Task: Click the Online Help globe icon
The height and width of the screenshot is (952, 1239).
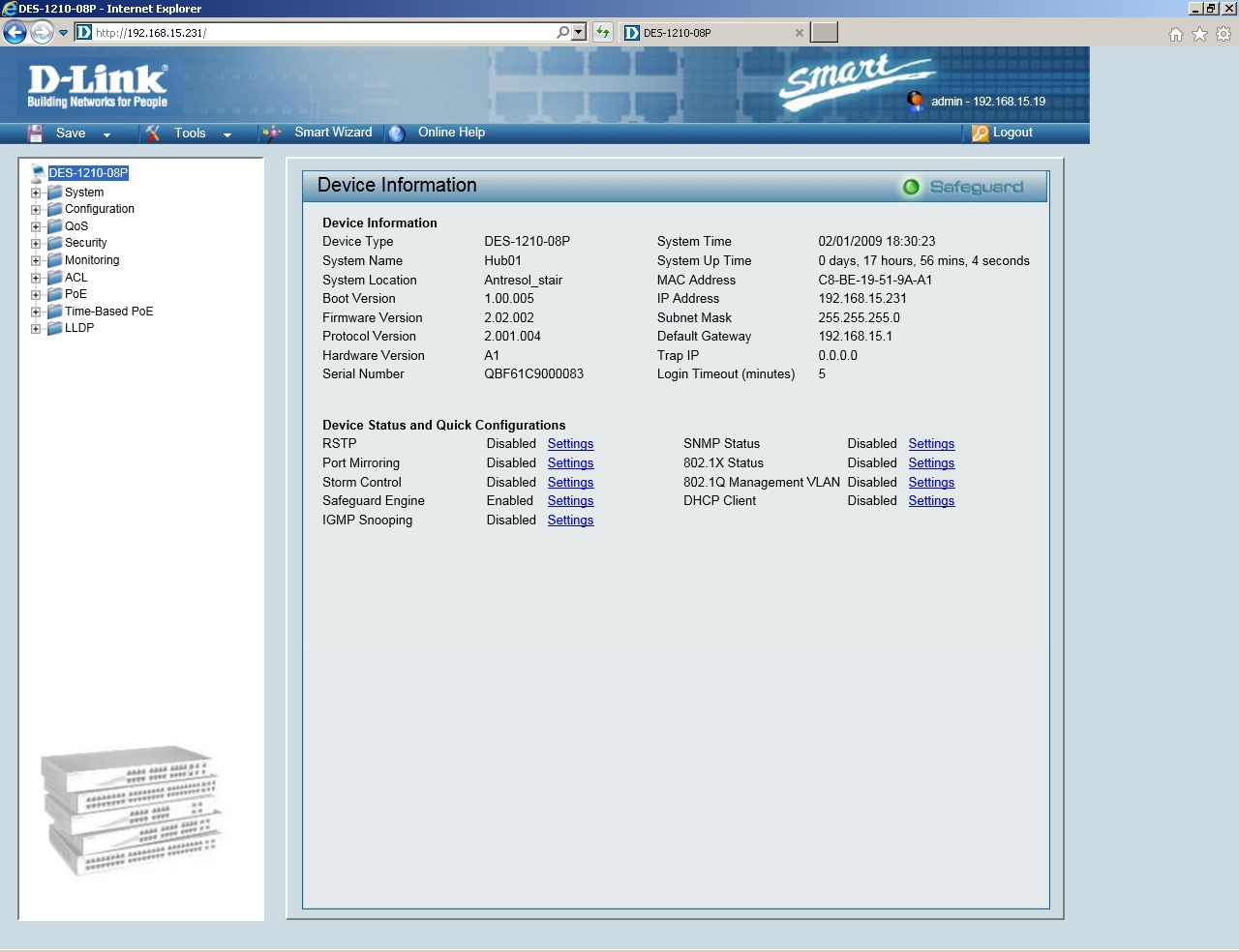Action: [x=397, y=134]
